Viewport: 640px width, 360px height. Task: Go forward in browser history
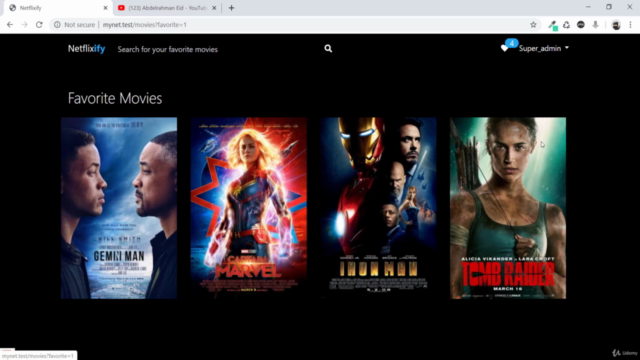(24, 25)
